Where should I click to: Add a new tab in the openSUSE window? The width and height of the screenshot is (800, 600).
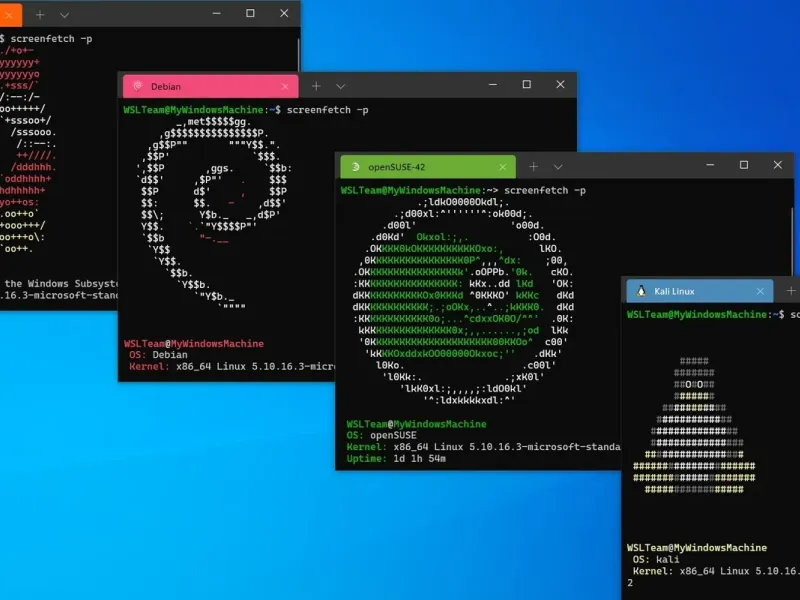(534, 166)
